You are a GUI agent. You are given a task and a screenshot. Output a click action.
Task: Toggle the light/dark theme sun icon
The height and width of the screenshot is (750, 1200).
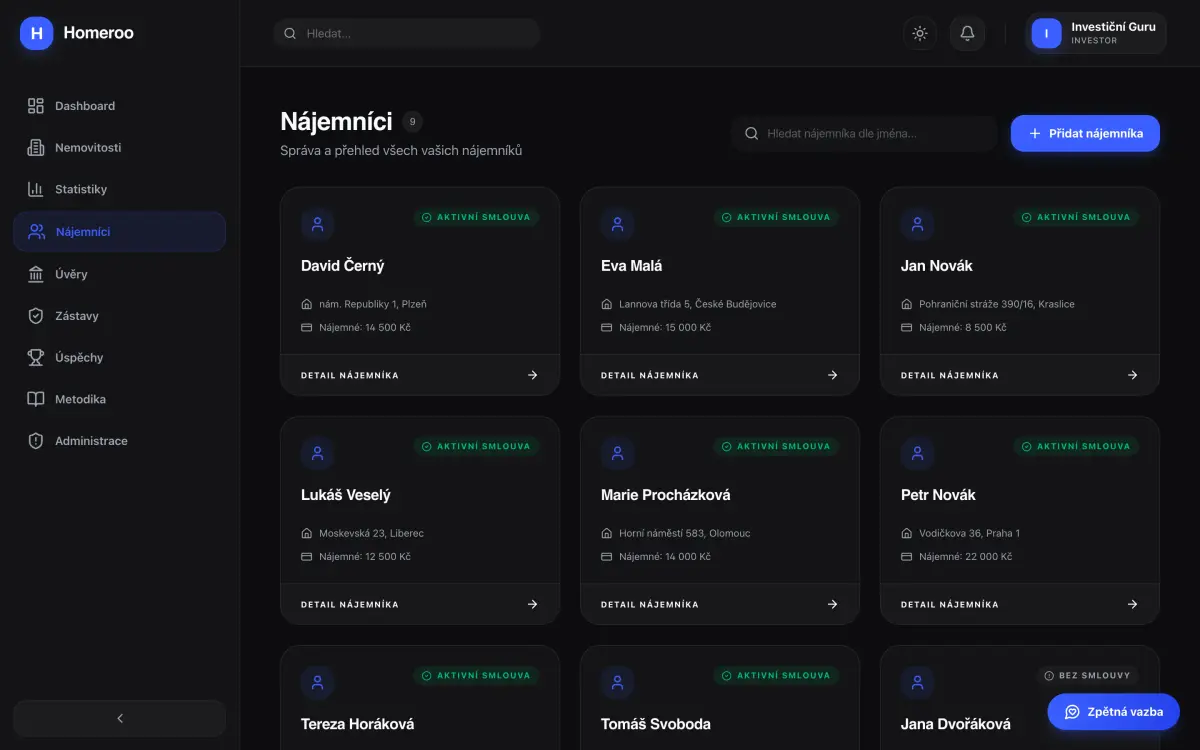920,33
